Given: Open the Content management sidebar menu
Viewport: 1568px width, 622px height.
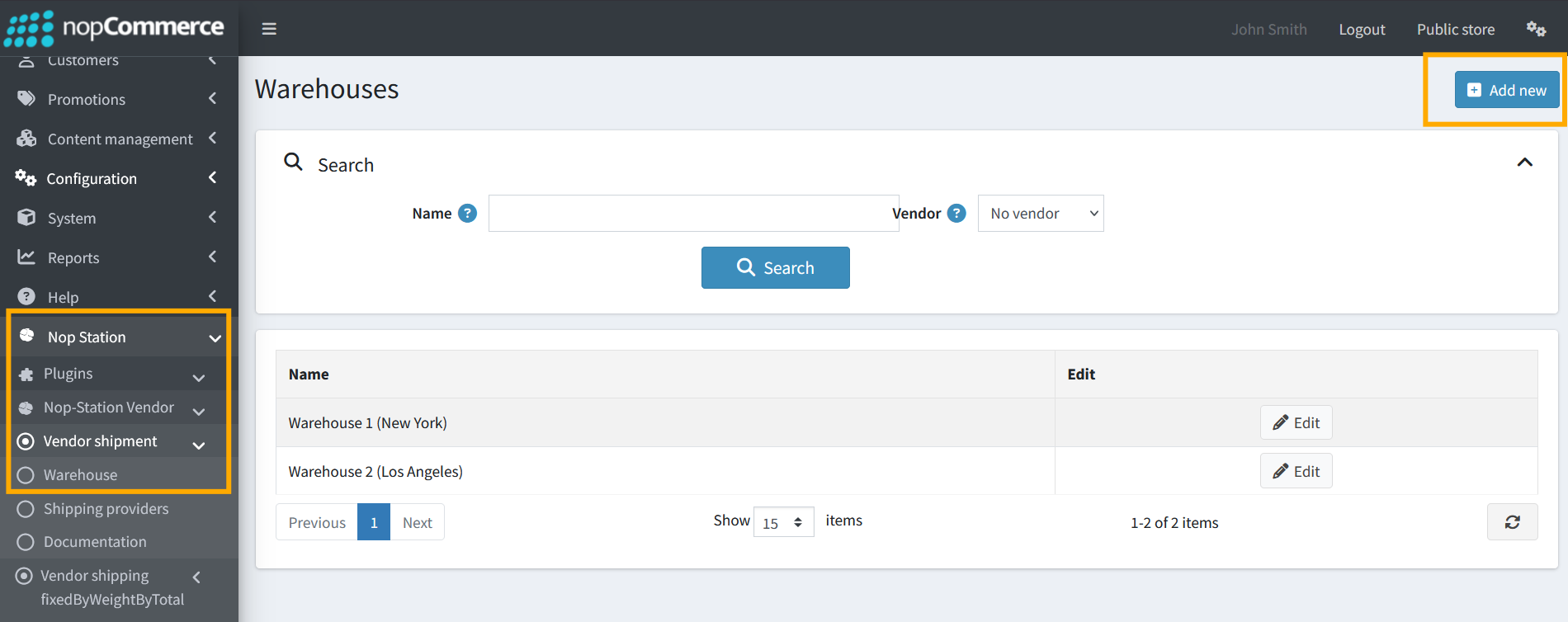Looking at the screenshot, I should [x=119, y=139].
